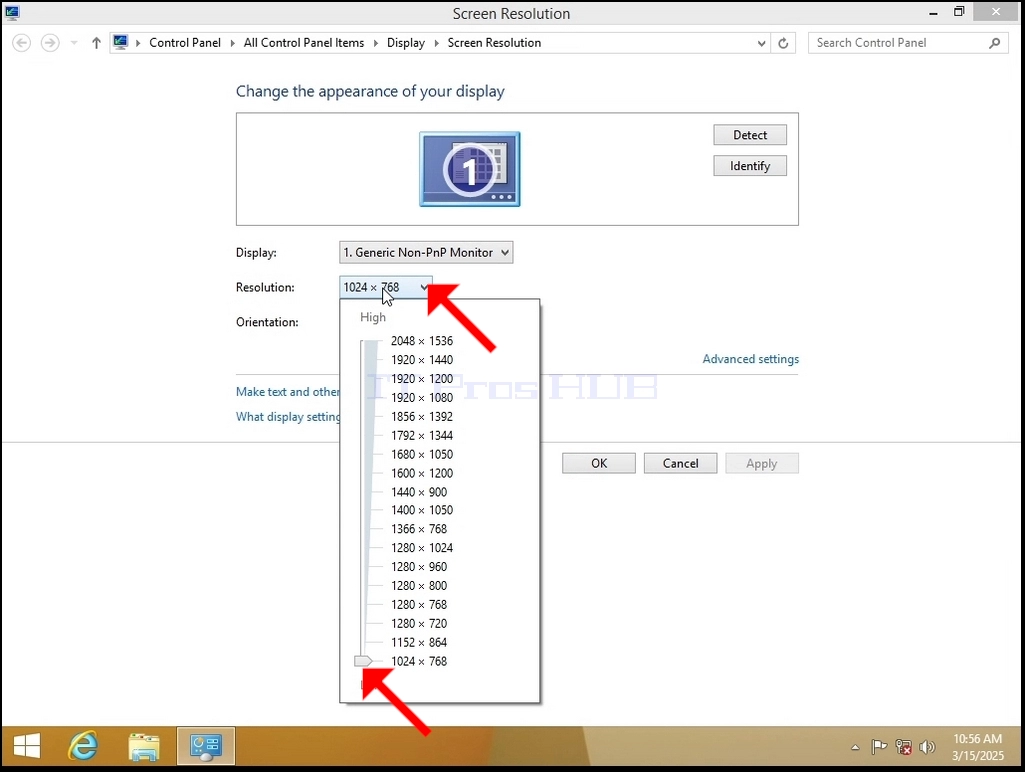Set resolution to 1856 × 1392
Screen dimensions: 1025x772
coord(422,416)
